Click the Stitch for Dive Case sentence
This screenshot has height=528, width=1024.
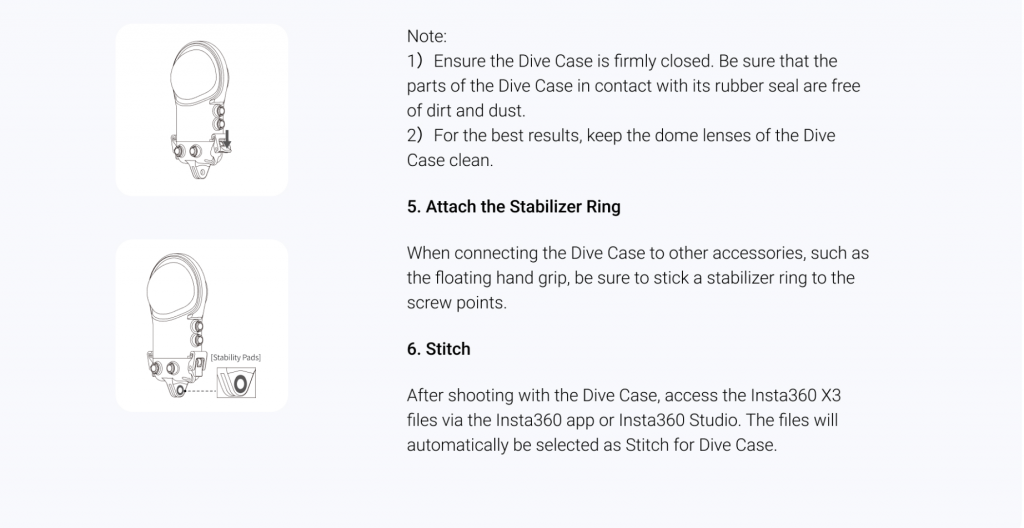pyautogui.click(x=622, y=433)
